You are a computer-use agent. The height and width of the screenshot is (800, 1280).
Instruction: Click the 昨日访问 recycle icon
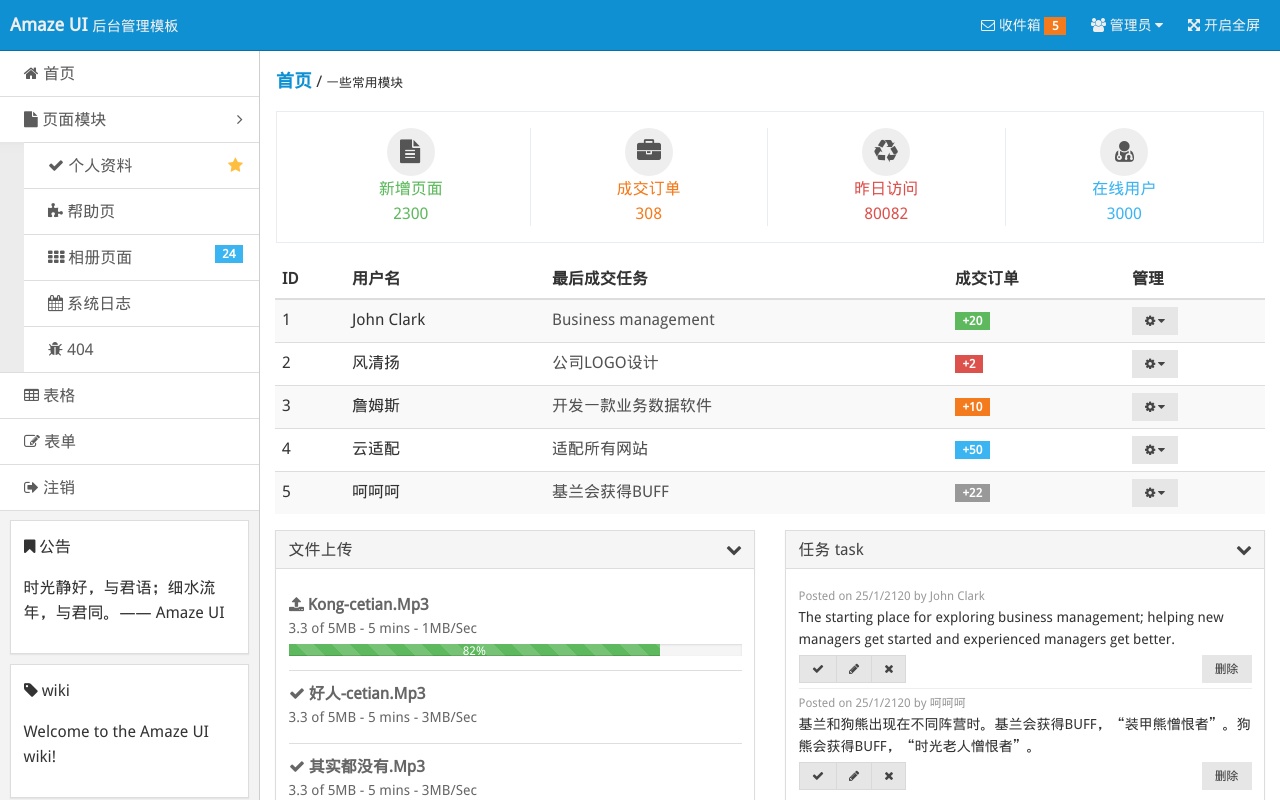click(x=886, y=152)
